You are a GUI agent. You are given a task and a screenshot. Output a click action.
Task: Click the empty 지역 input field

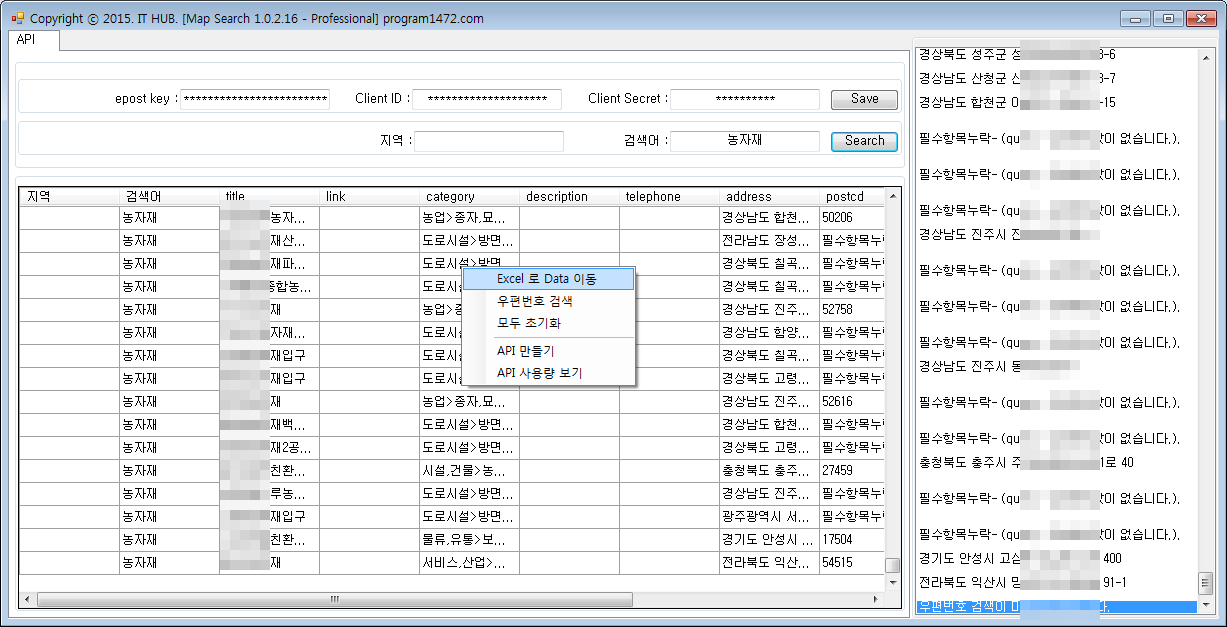point(489,141)
